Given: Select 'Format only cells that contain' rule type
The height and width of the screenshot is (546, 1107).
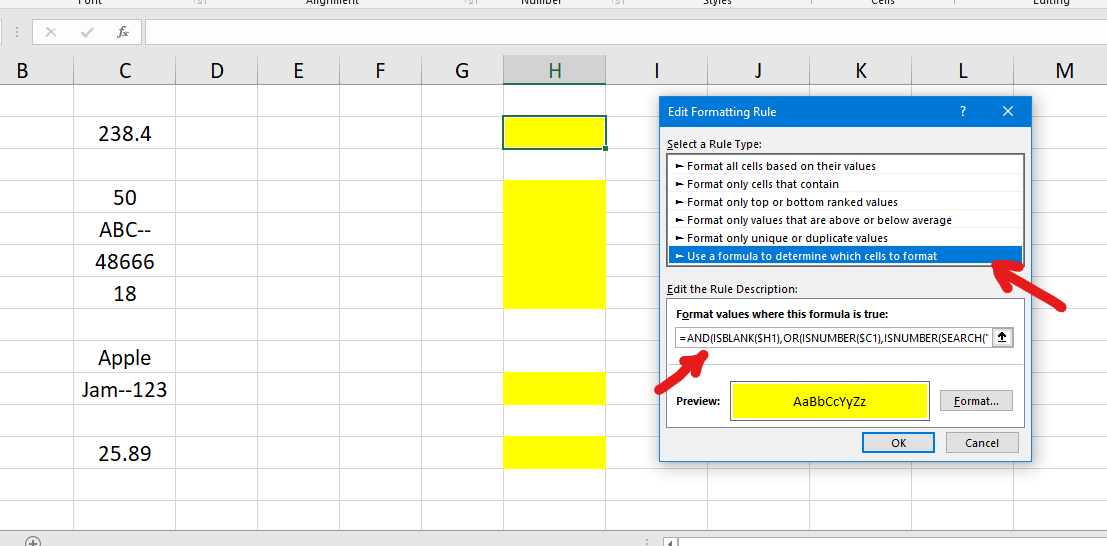Looking at the screenshot, I should pyautogui.click(x=845, y=184).
